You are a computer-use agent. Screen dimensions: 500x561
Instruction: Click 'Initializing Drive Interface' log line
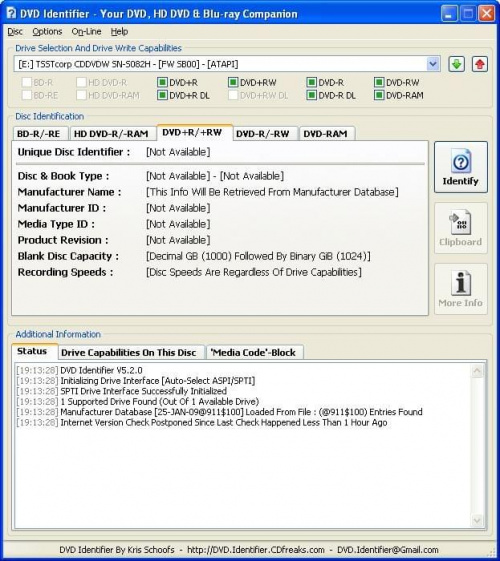click(x=136, y=381)
